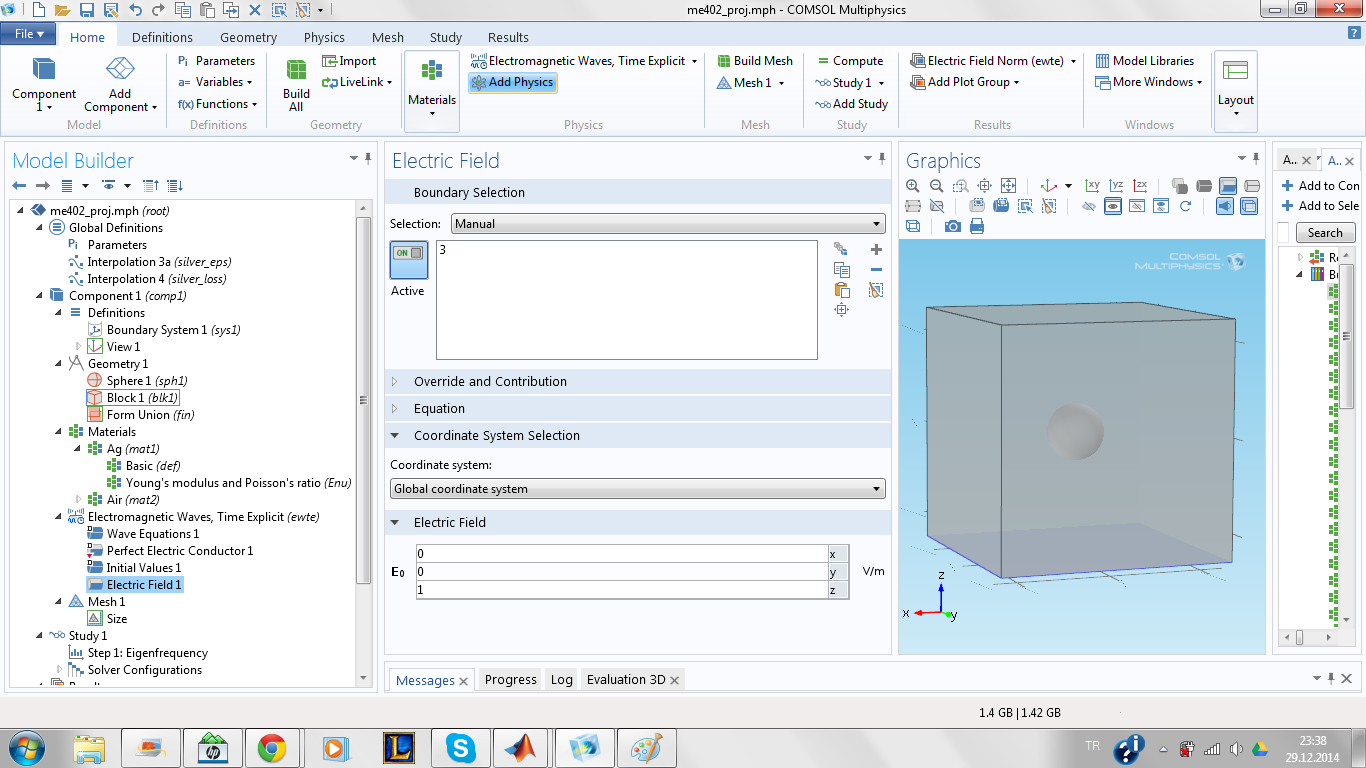1366x768 pixels.
Task: Click Build Mesh in ribbon
Action: [x=755, y=61]
